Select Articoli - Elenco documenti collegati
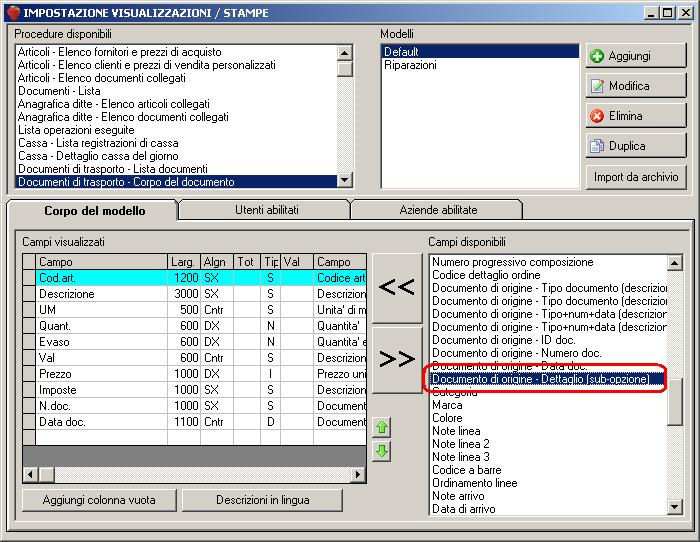The image size is (700, 542). pos(176,78)
